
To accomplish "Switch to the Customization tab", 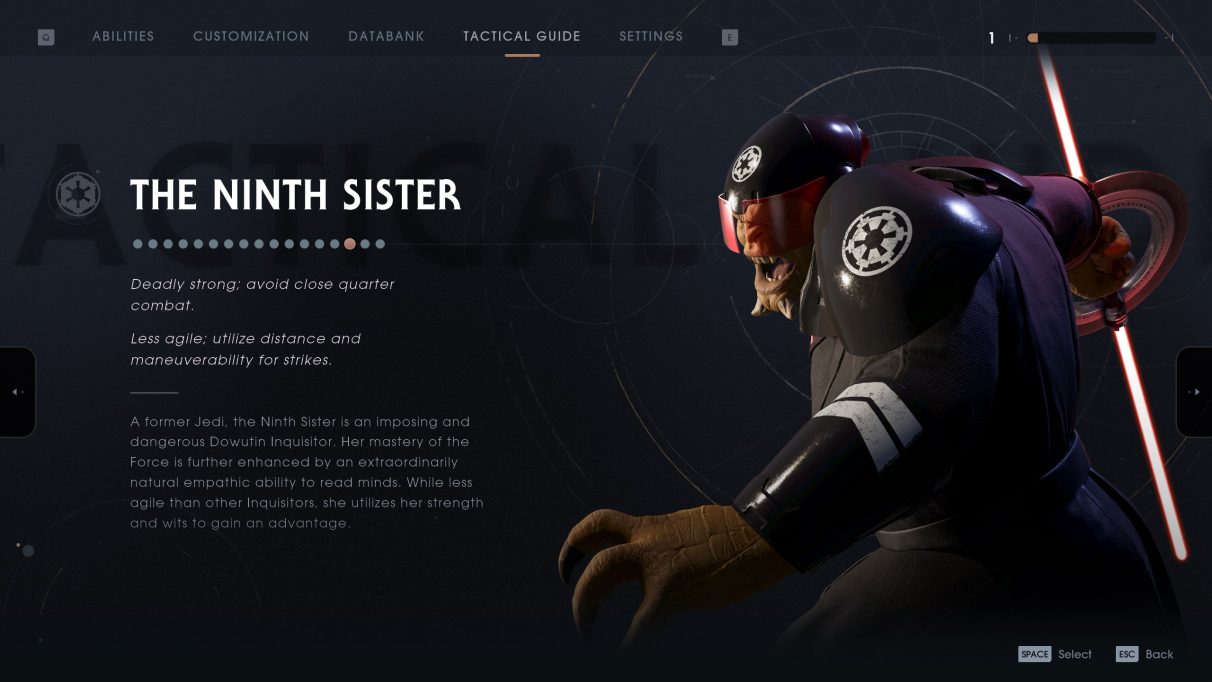I will pyautogui.click(x=251, y=36).
